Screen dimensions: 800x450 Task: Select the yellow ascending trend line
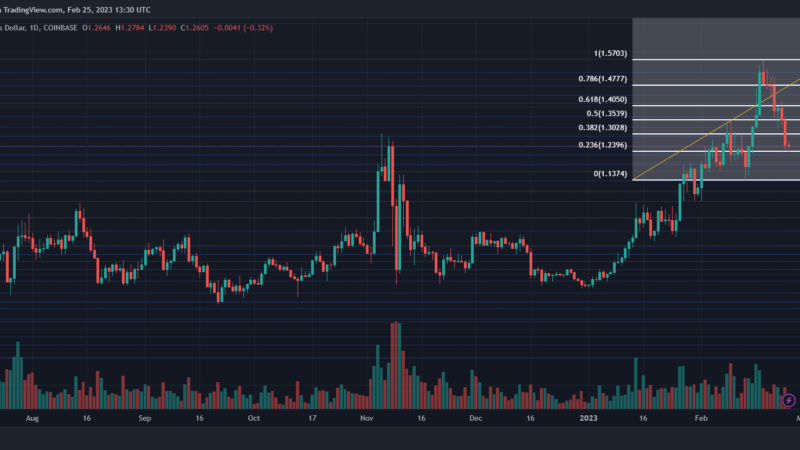(716, 130)
